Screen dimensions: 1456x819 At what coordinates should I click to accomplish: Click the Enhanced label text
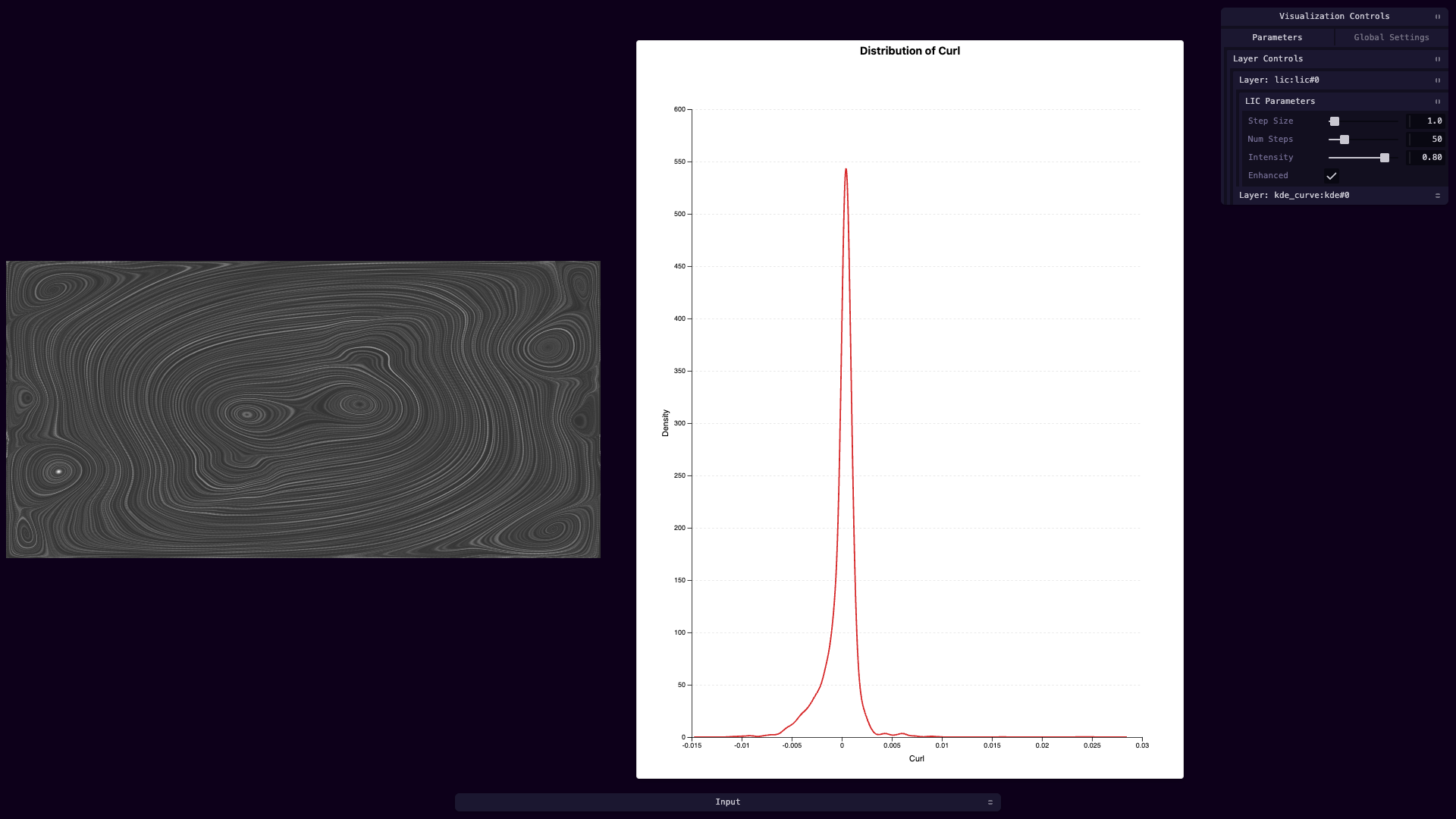(1268, 176)
